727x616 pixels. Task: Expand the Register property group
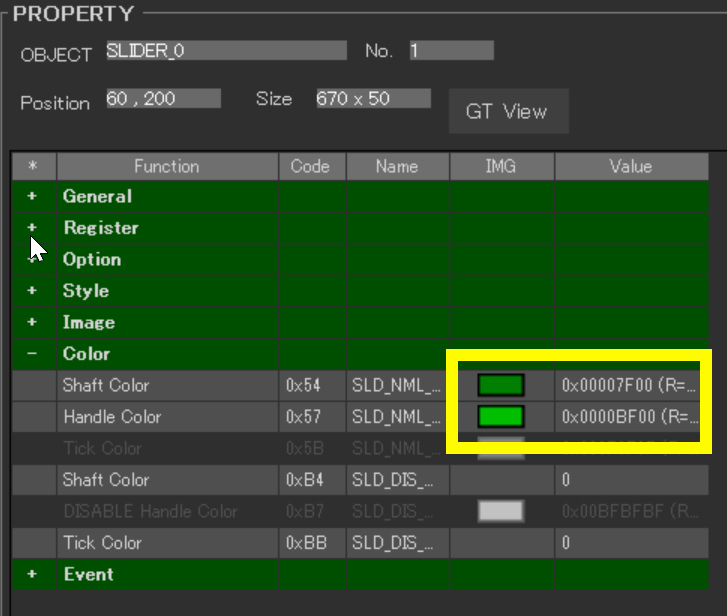pos(33,228)
